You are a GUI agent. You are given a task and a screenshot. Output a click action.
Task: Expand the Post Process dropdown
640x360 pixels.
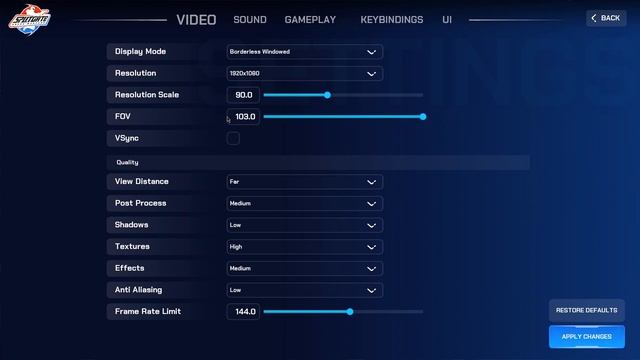point(304,203)
